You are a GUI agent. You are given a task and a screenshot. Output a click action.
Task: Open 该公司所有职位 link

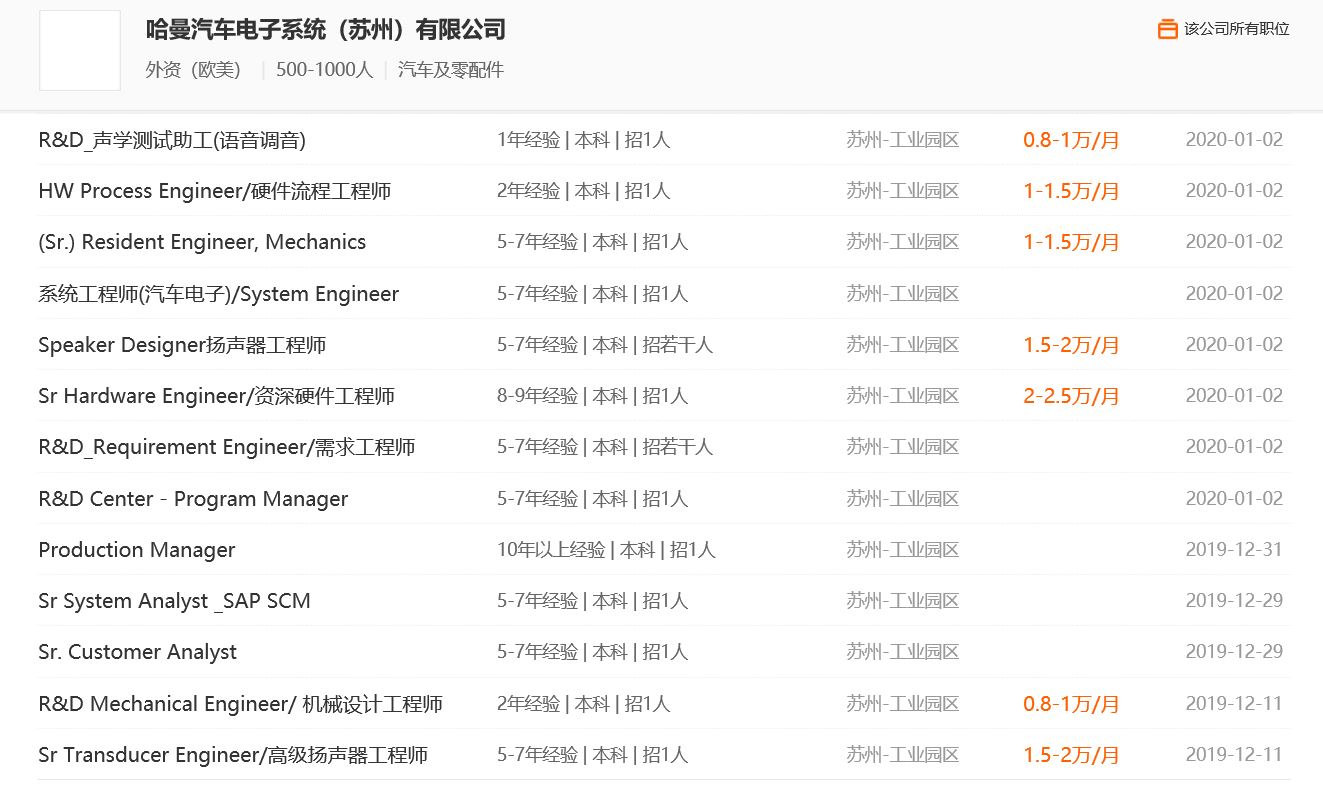click(x=1236, y=29)
